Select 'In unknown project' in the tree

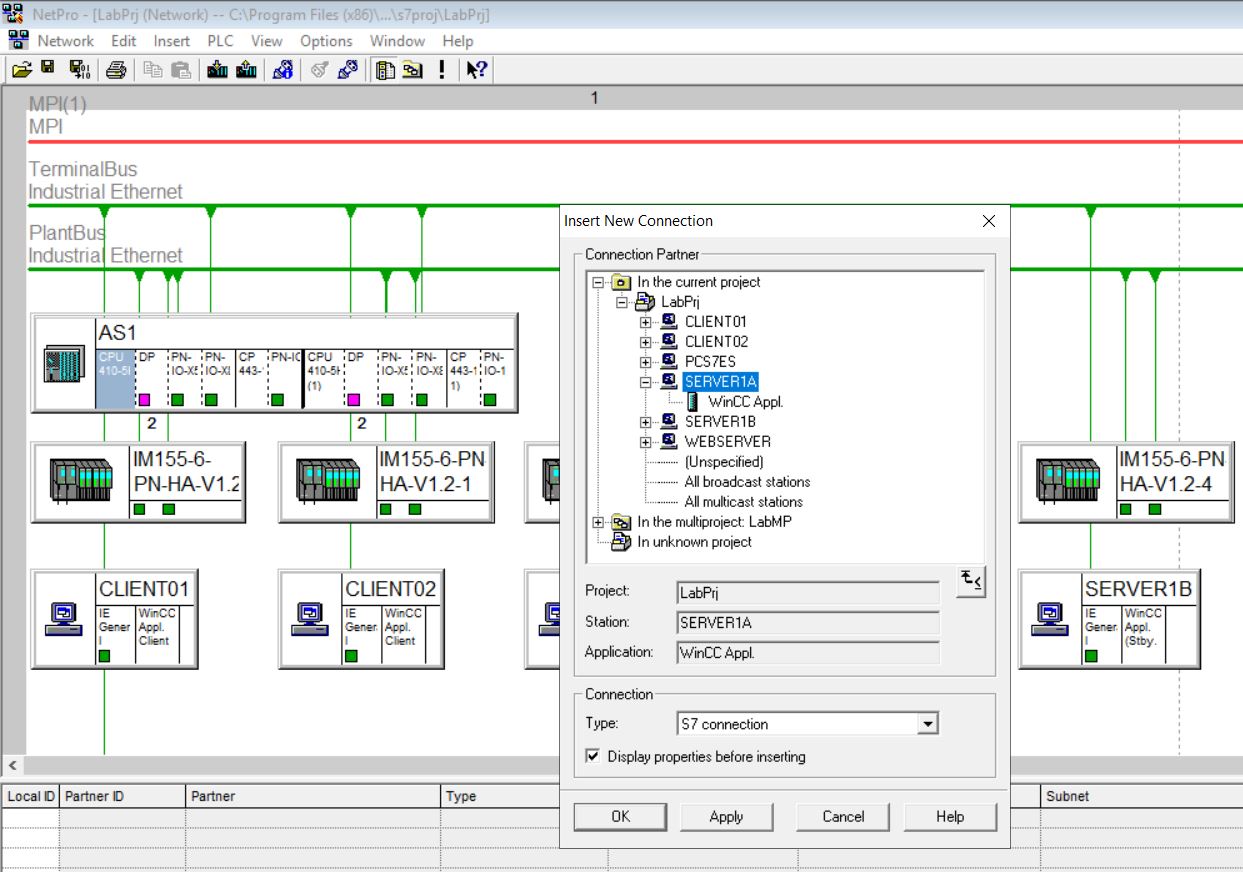694,542
